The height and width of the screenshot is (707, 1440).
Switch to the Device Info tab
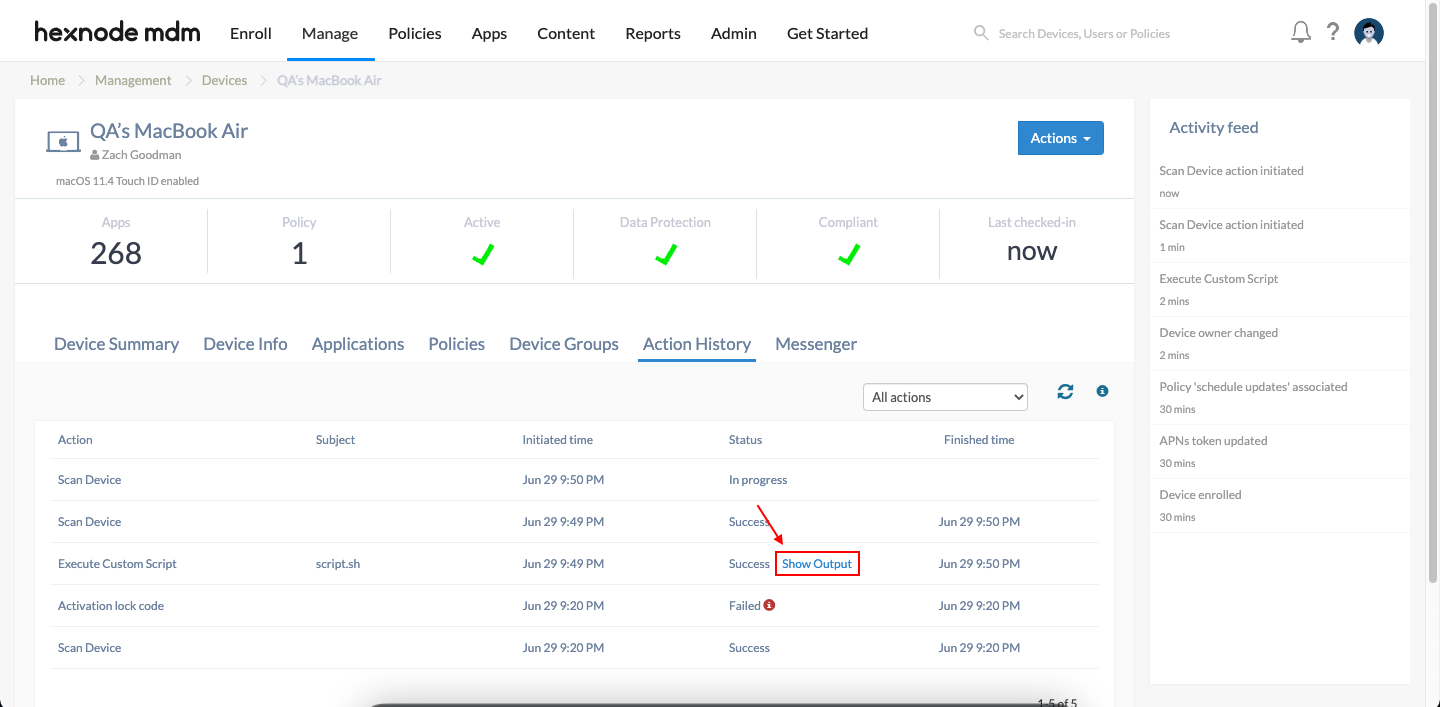(245, 344)
